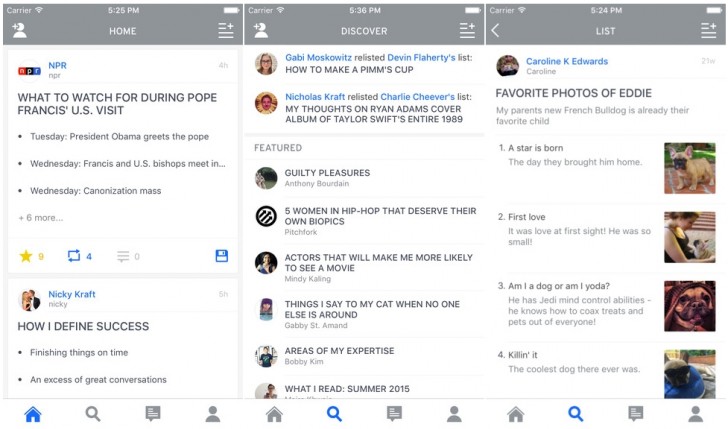This screenshot has height=429, width=728.
Task: Open new list icon in Home header
Action: click(x=225, y=30)
